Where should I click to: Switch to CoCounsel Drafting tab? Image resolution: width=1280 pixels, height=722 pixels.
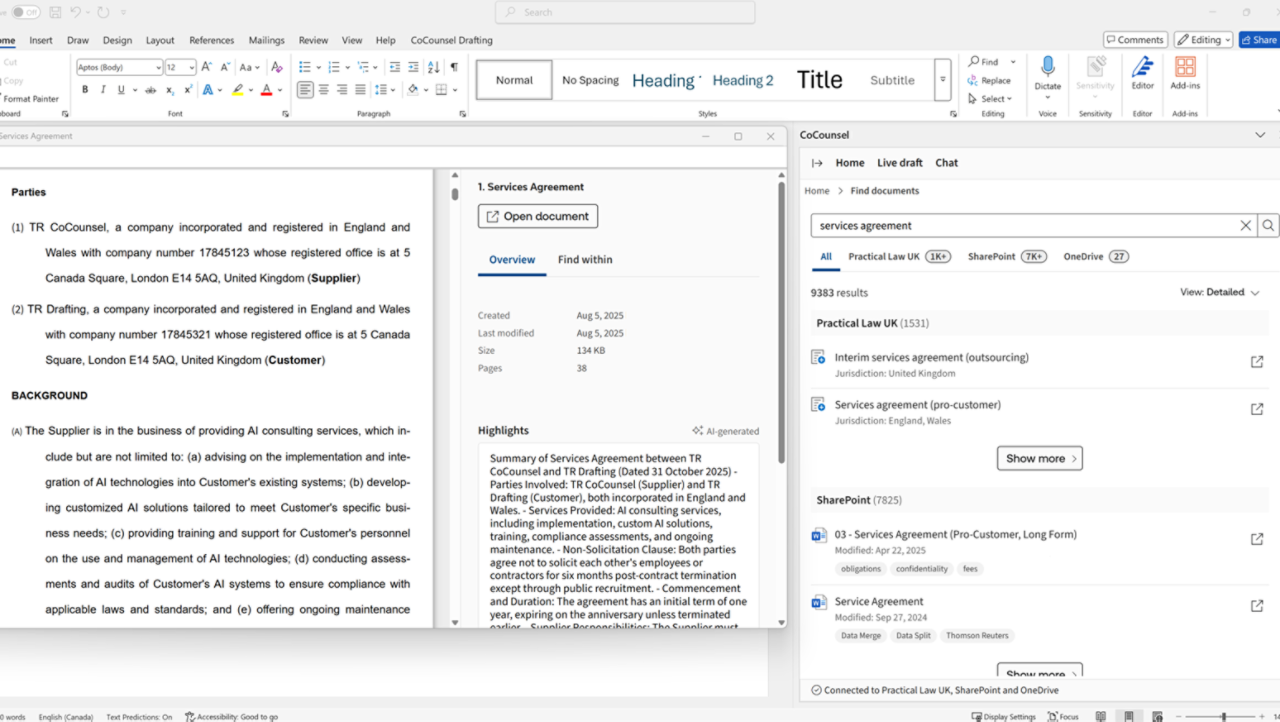(451, 40)
